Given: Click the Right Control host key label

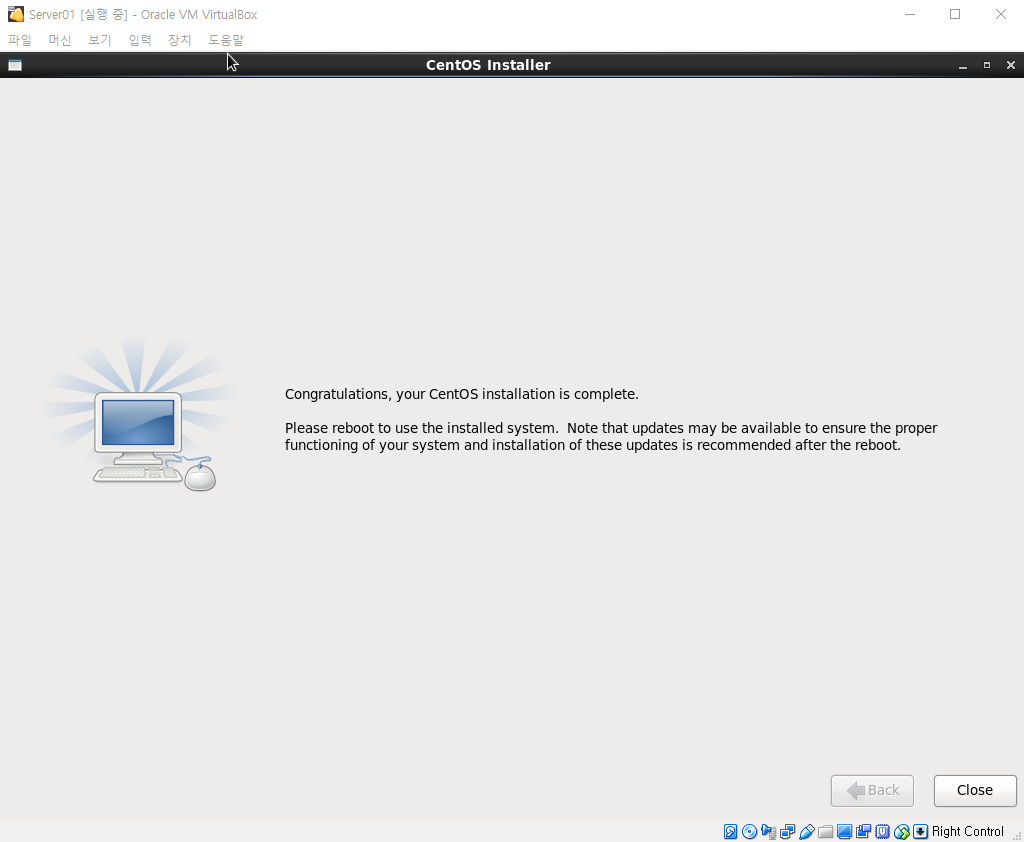Looking at the screenshot, I should 967,832.
